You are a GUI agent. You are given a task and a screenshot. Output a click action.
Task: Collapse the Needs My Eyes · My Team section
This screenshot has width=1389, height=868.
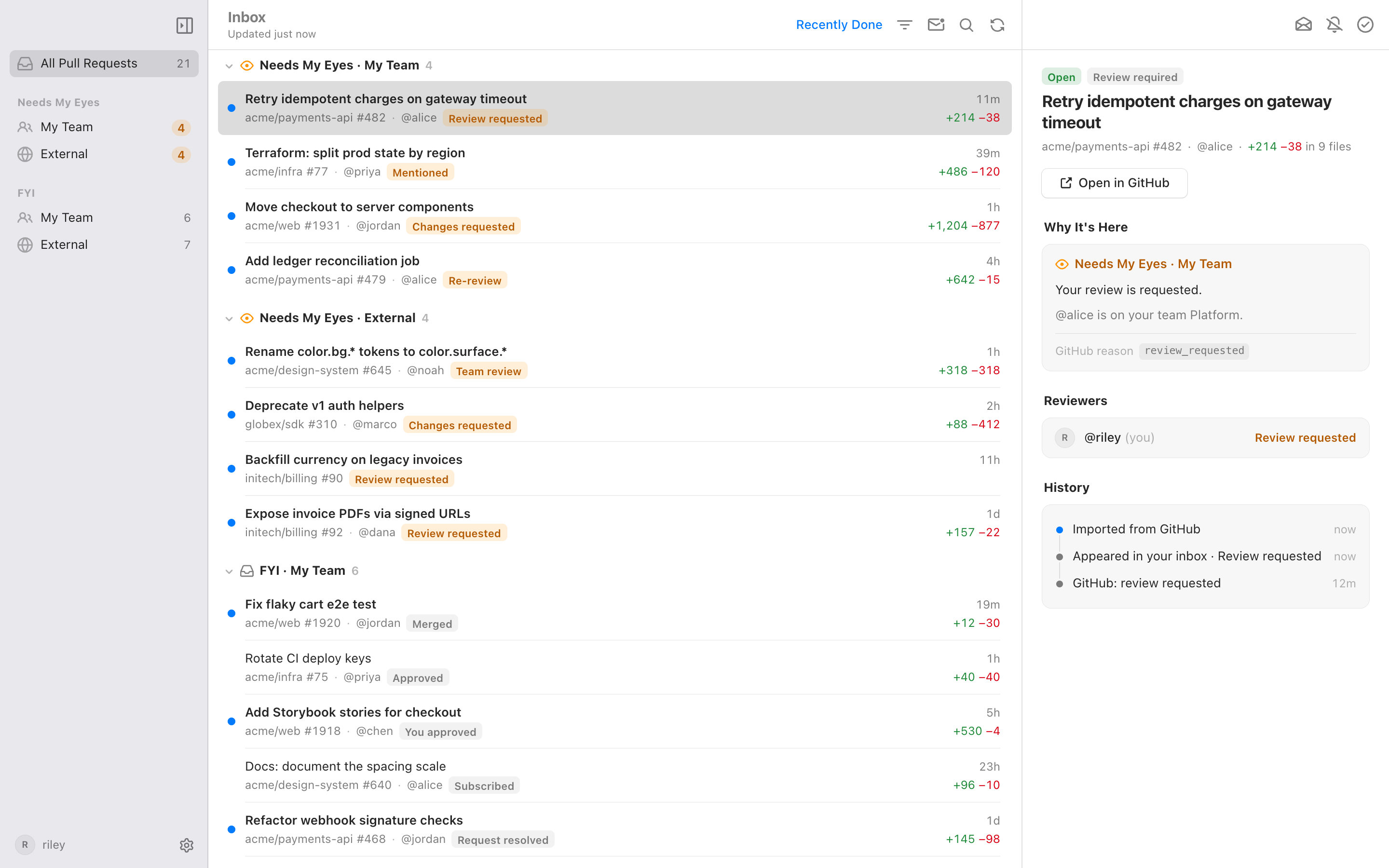pos(229,66)
